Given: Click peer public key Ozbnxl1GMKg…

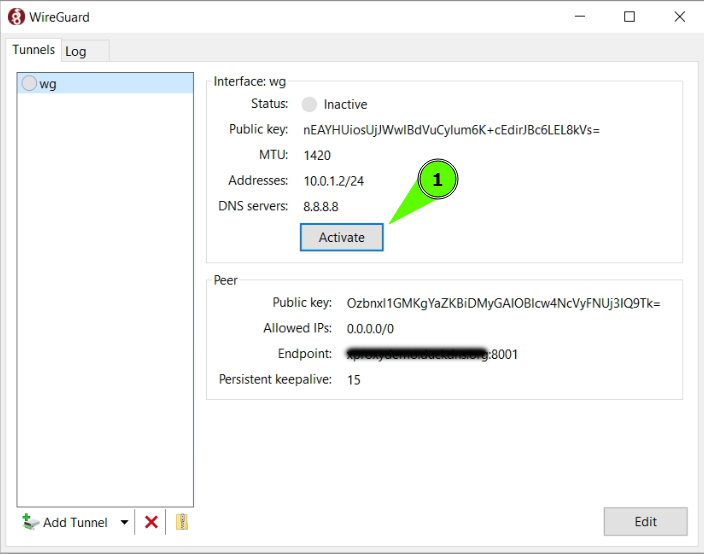Looking at the screenshot, I should coord(503,303).
